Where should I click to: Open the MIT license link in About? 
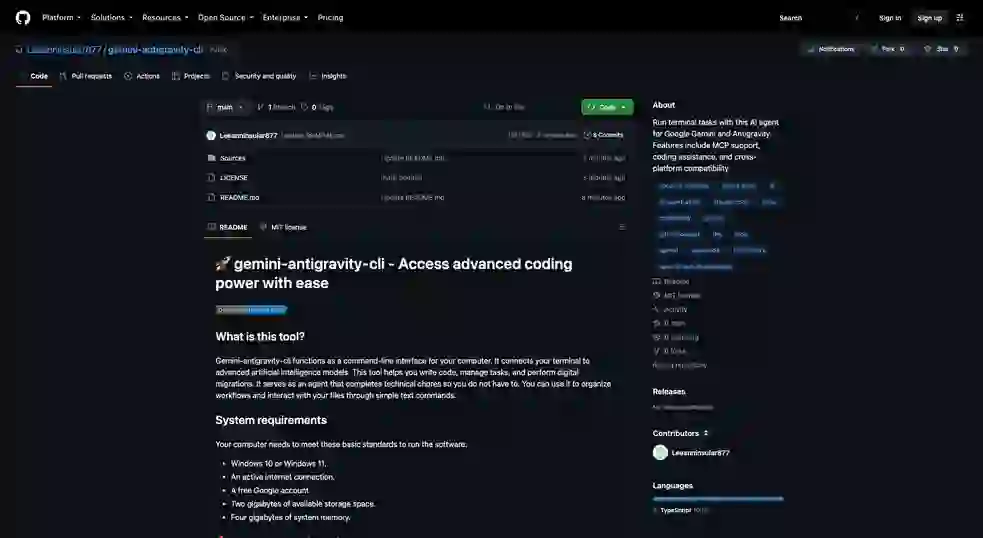click(681, 295)
